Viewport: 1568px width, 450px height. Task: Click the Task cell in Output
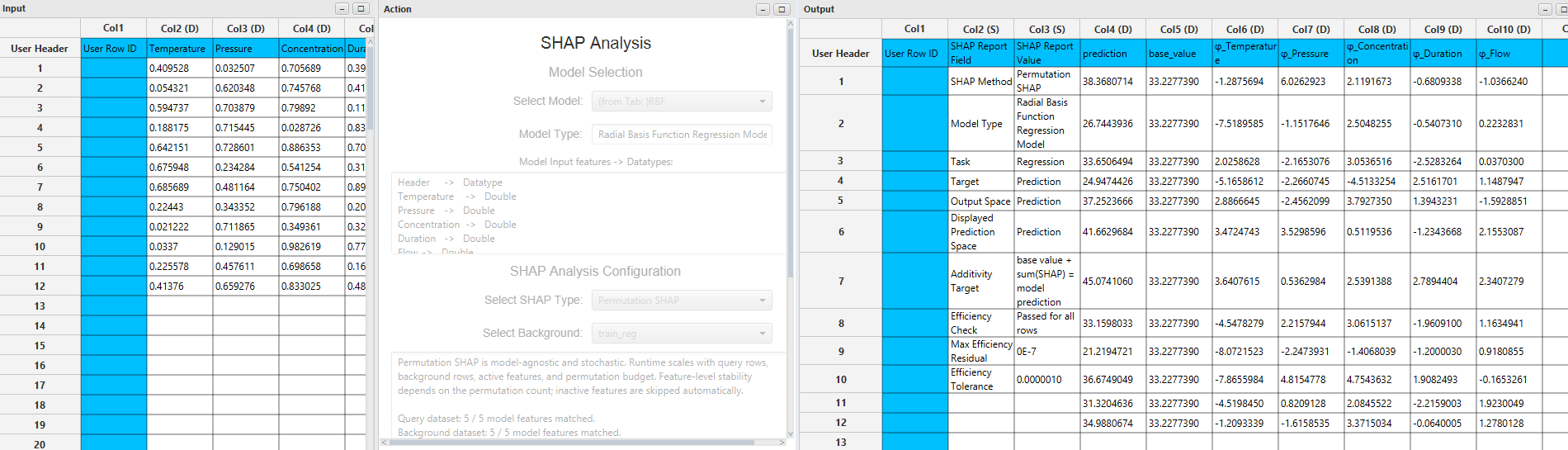click(981, 161)
